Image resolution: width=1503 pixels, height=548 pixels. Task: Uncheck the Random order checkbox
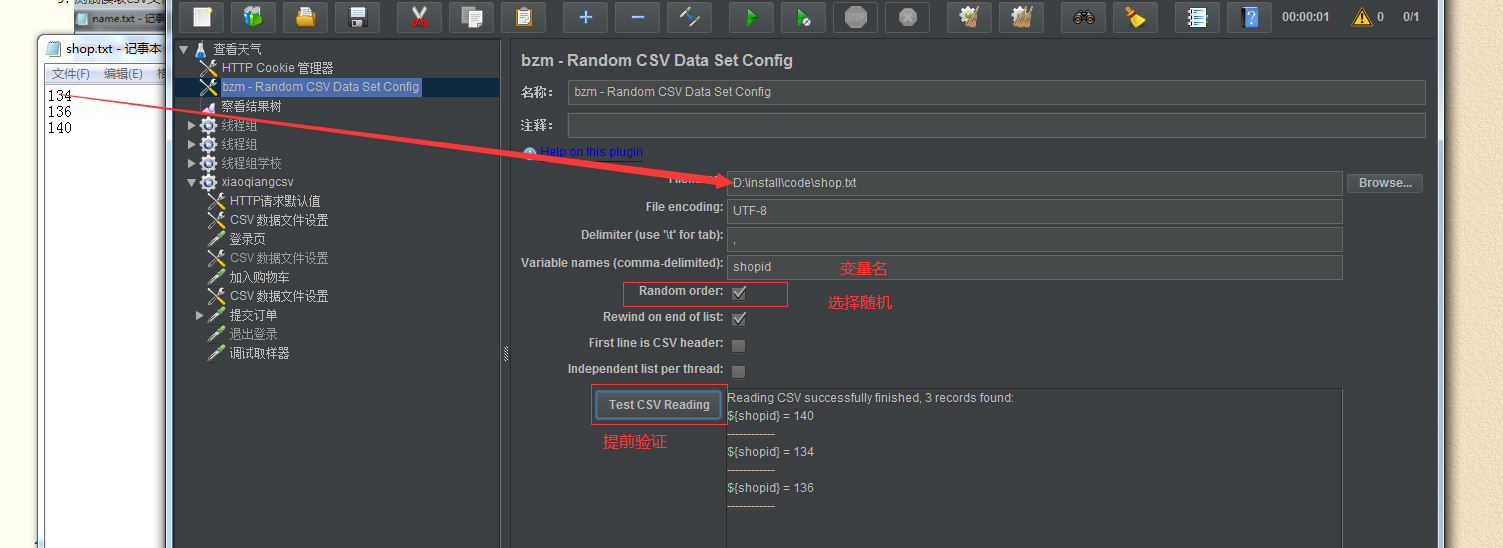click(x=738, y=293)
